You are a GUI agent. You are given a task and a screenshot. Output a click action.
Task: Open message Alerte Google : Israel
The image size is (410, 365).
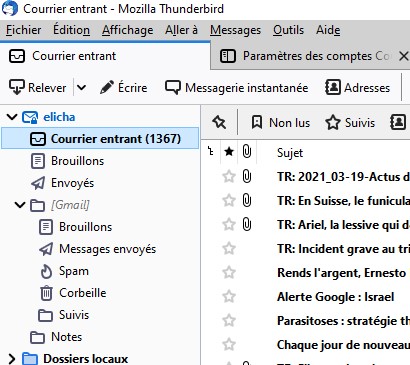(x=336, y=297)
